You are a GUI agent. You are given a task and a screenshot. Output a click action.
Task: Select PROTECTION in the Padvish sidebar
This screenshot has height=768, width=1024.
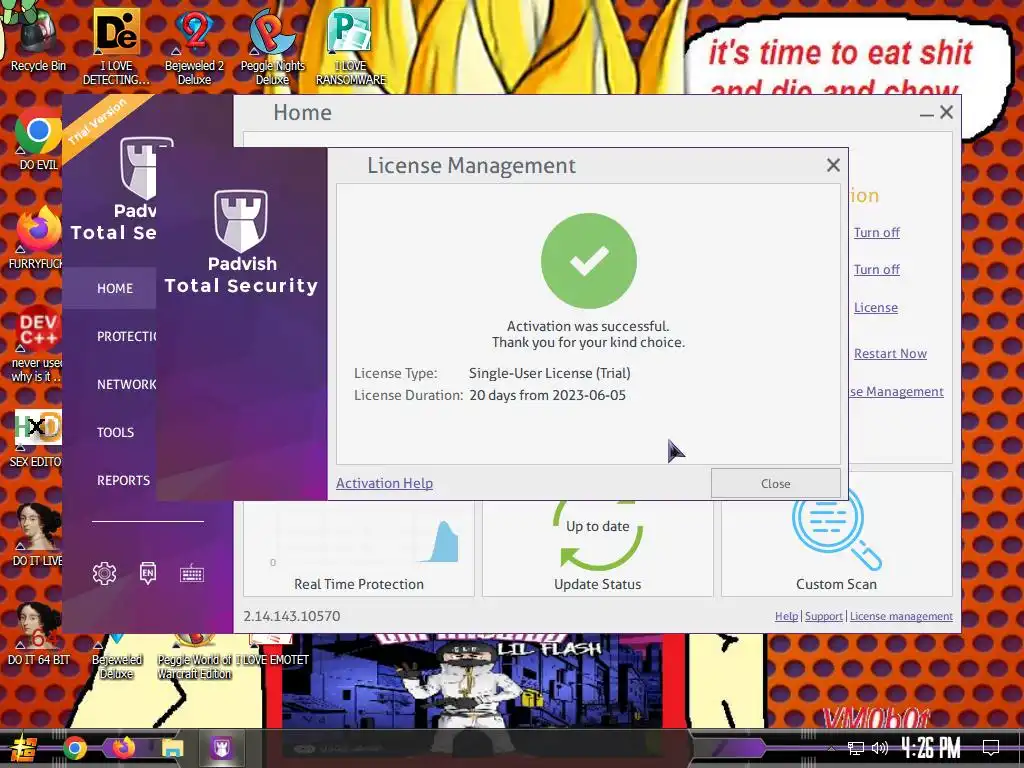127,336
